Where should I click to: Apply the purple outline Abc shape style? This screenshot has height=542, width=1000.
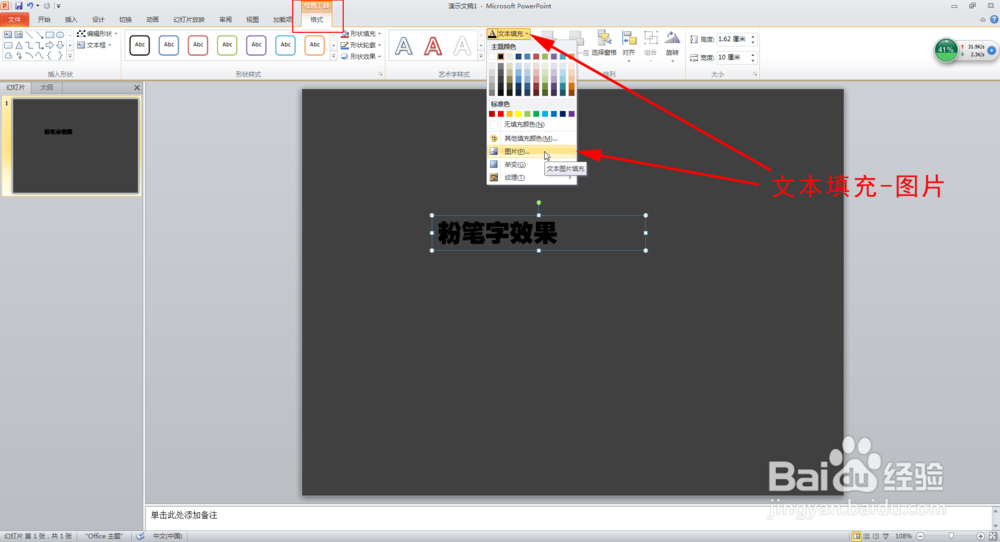[x=256, y=45]
